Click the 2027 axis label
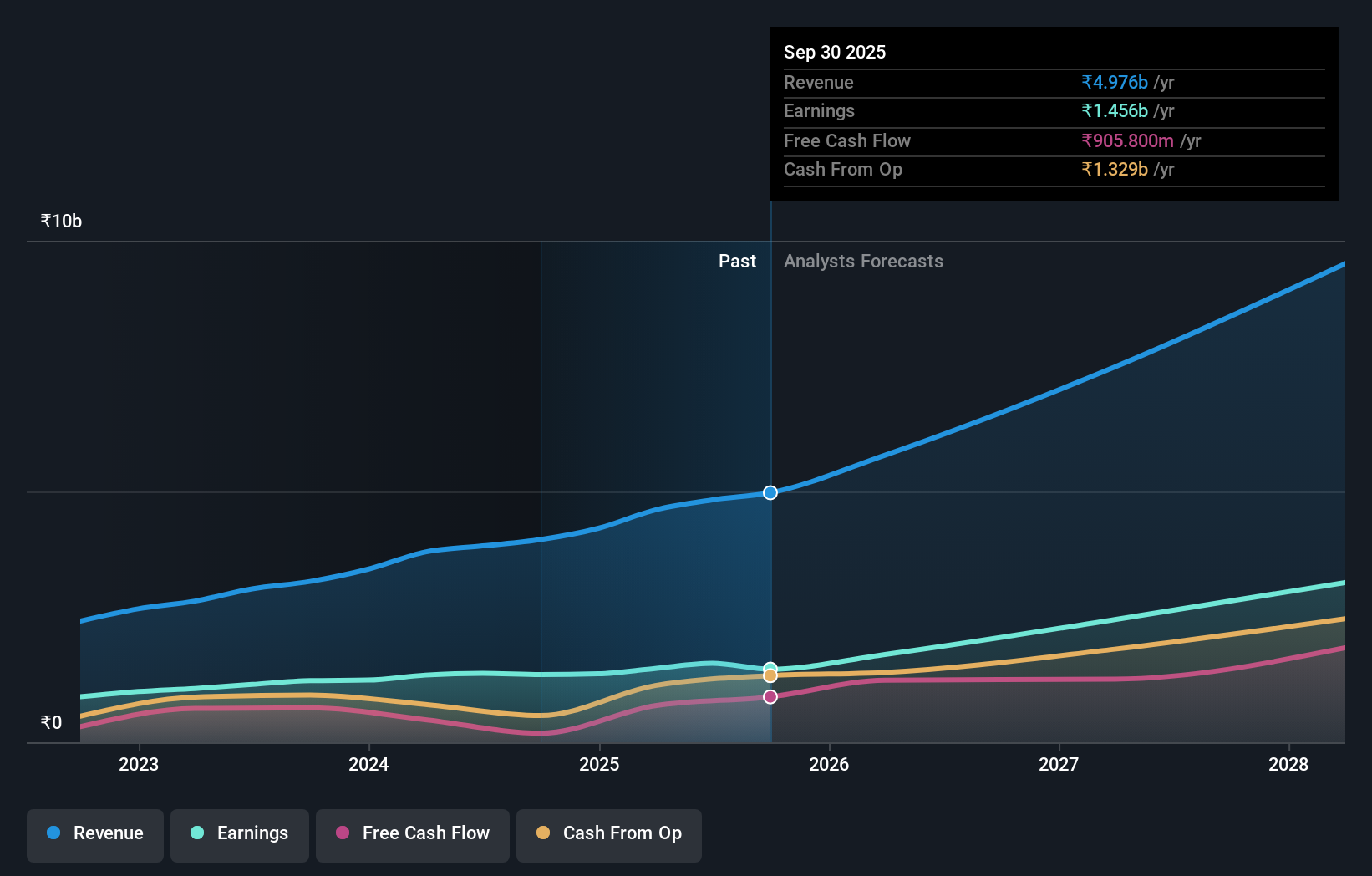The image size is (1372, 876). pyautogui.click(x=1058, y=764)
